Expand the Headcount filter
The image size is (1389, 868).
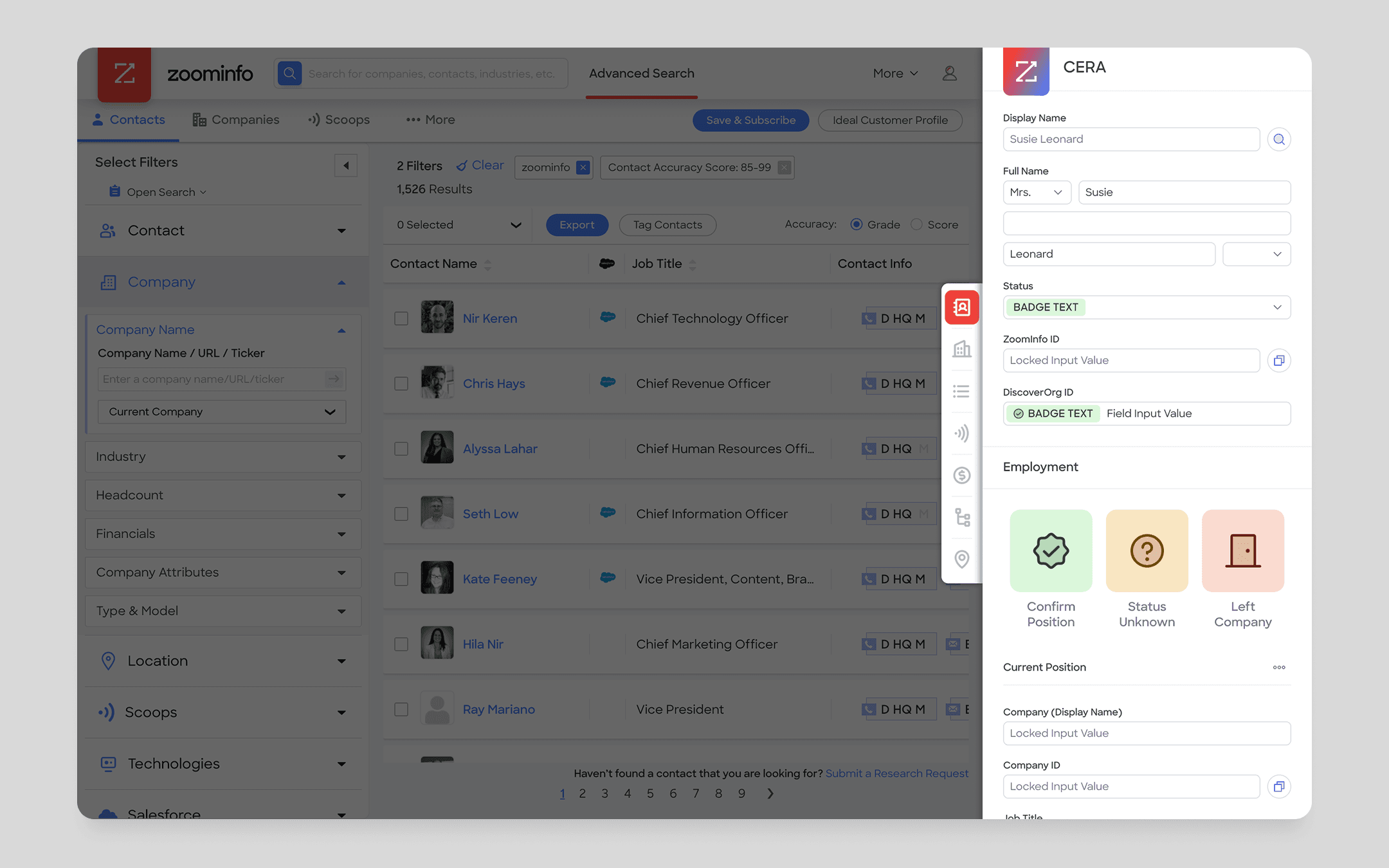(223, 496)
